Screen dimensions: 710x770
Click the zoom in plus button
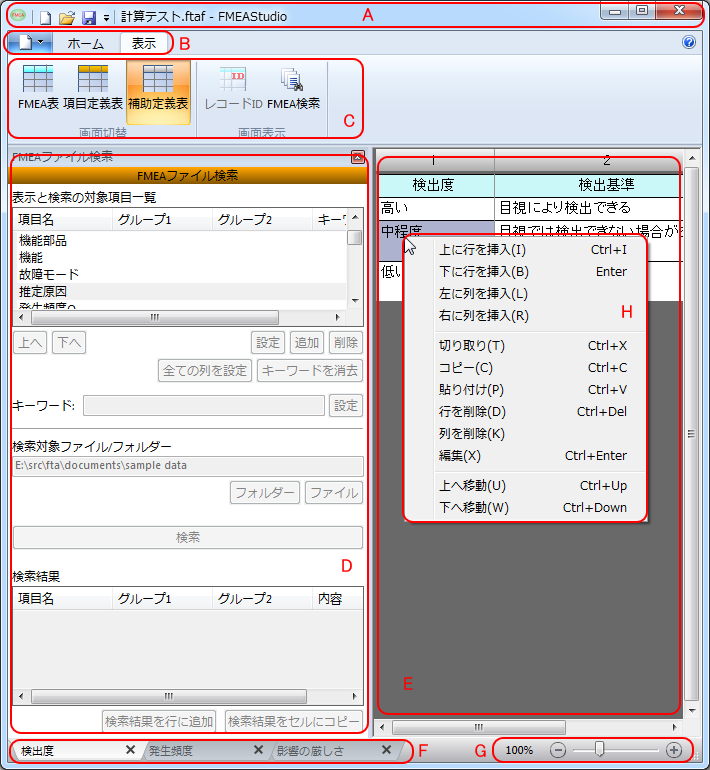(x=674, y=750)
